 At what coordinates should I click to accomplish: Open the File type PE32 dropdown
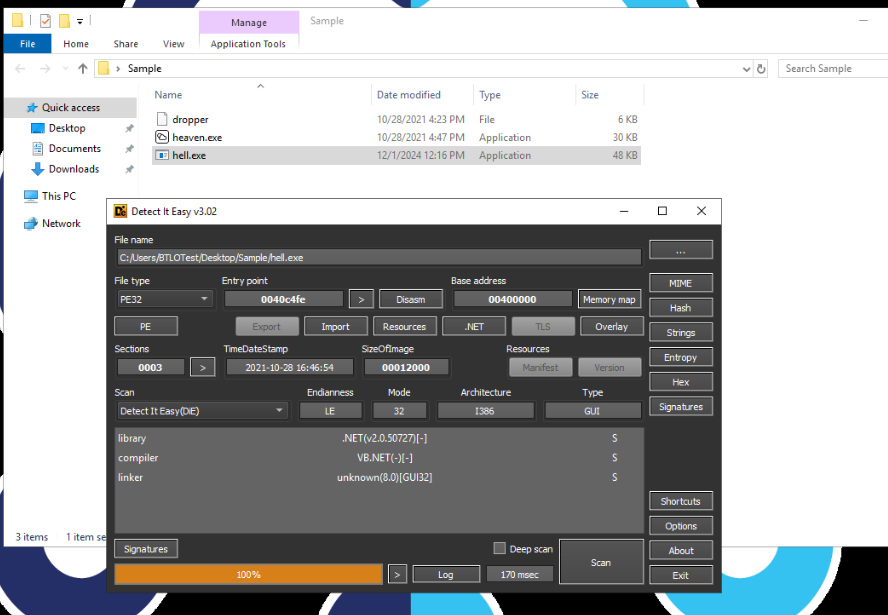(x=164, y=299)
